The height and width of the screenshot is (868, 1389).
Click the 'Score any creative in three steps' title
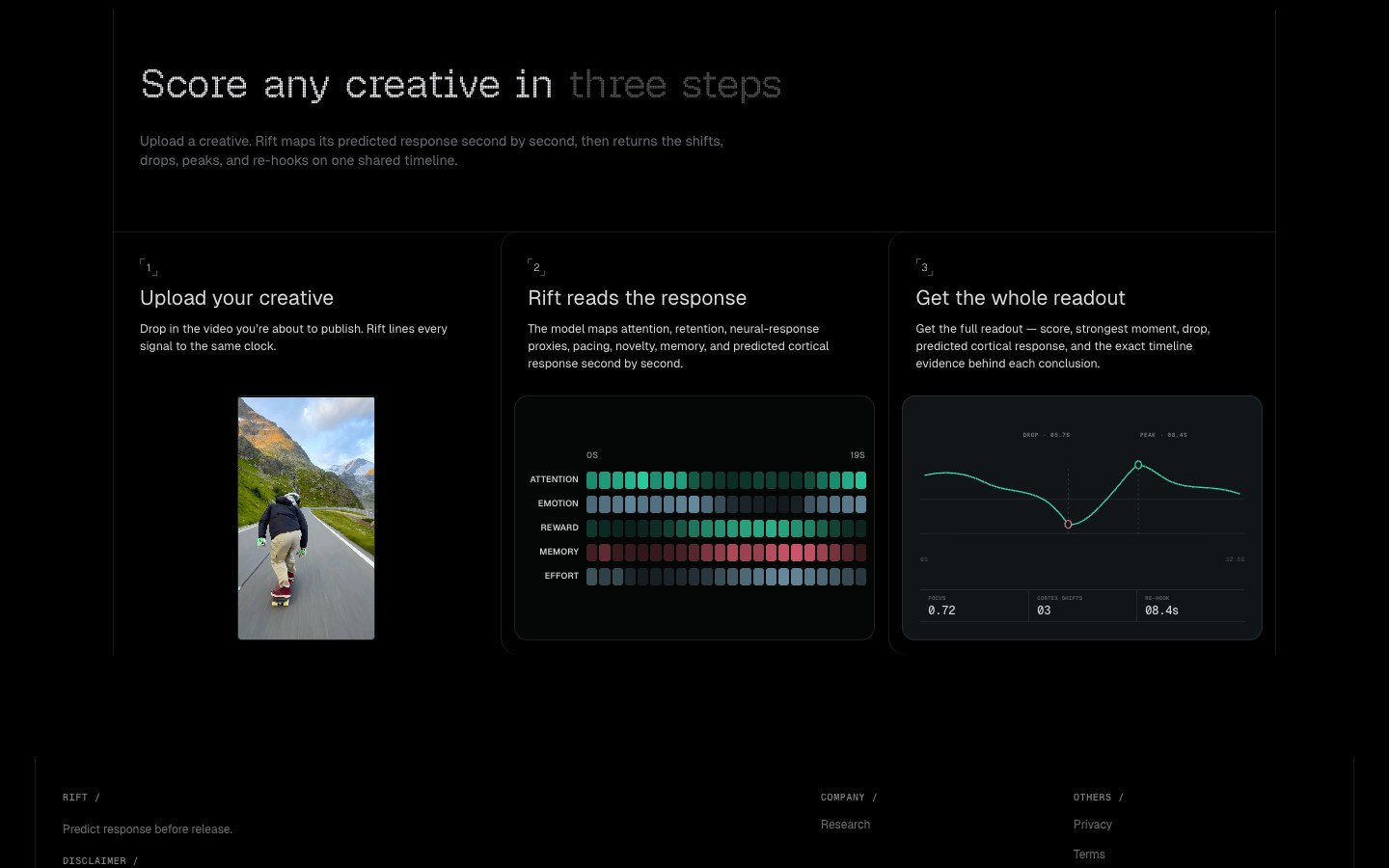(x=461, y=85)
